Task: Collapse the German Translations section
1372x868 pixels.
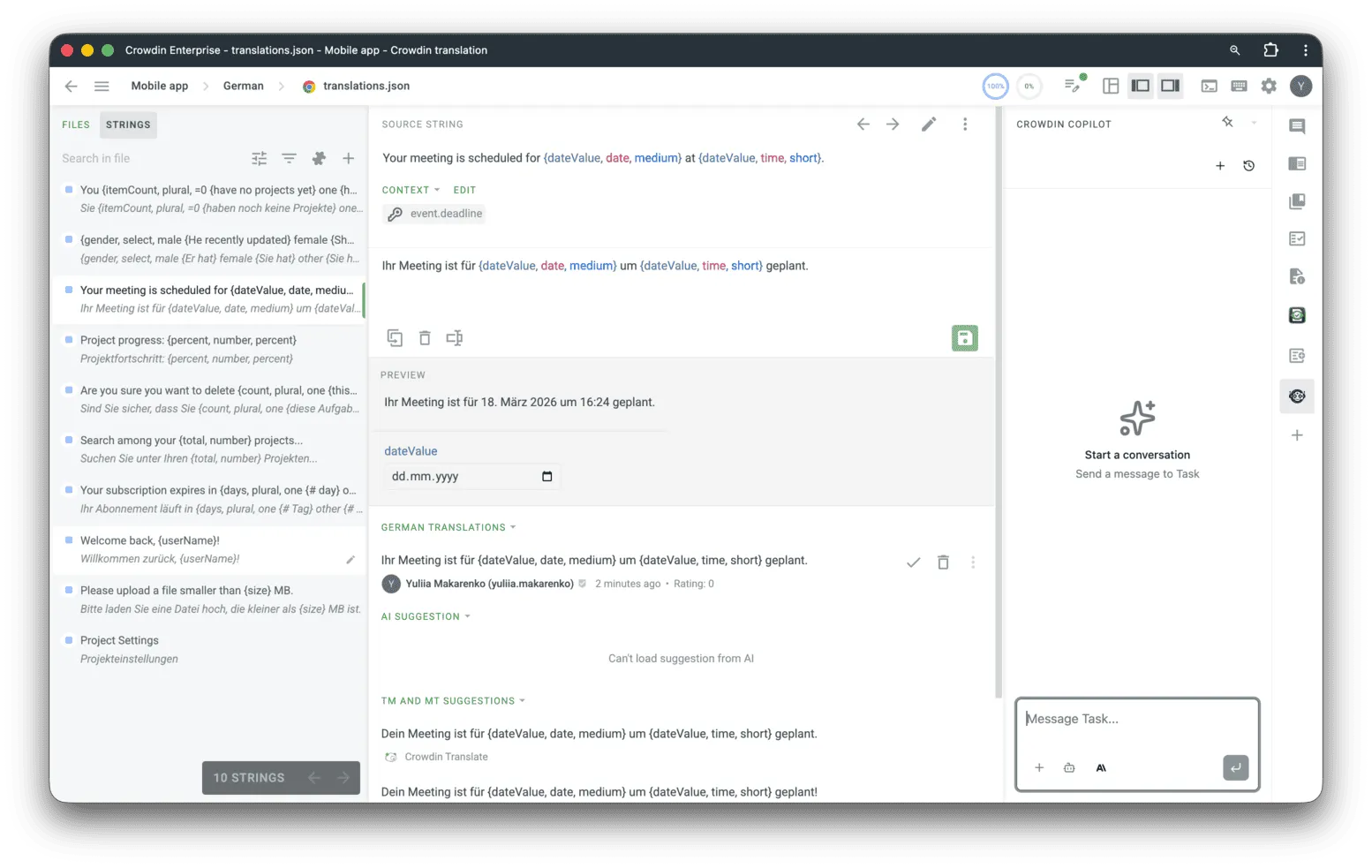Action: click(448, 527)
